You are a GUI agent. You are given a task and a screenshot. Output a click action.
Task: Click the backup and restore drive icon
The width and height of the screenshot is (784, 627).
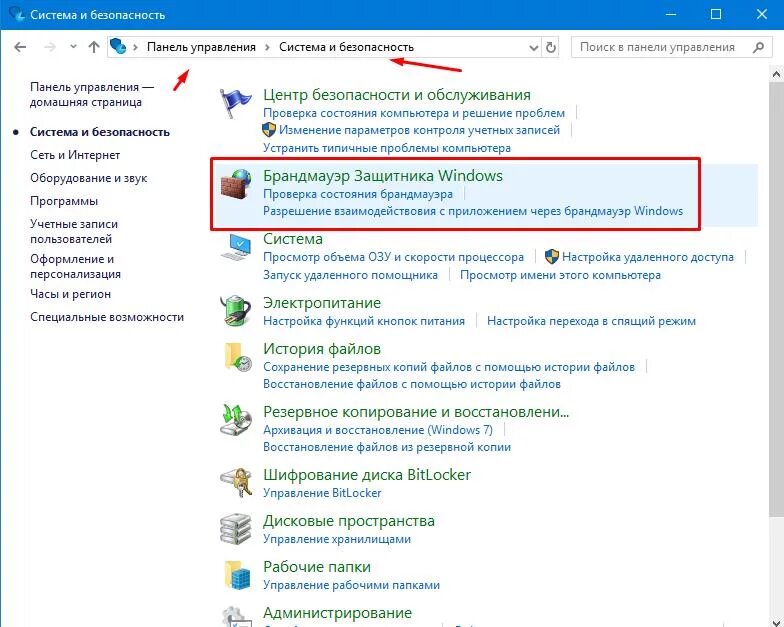(x=236, y=420)
